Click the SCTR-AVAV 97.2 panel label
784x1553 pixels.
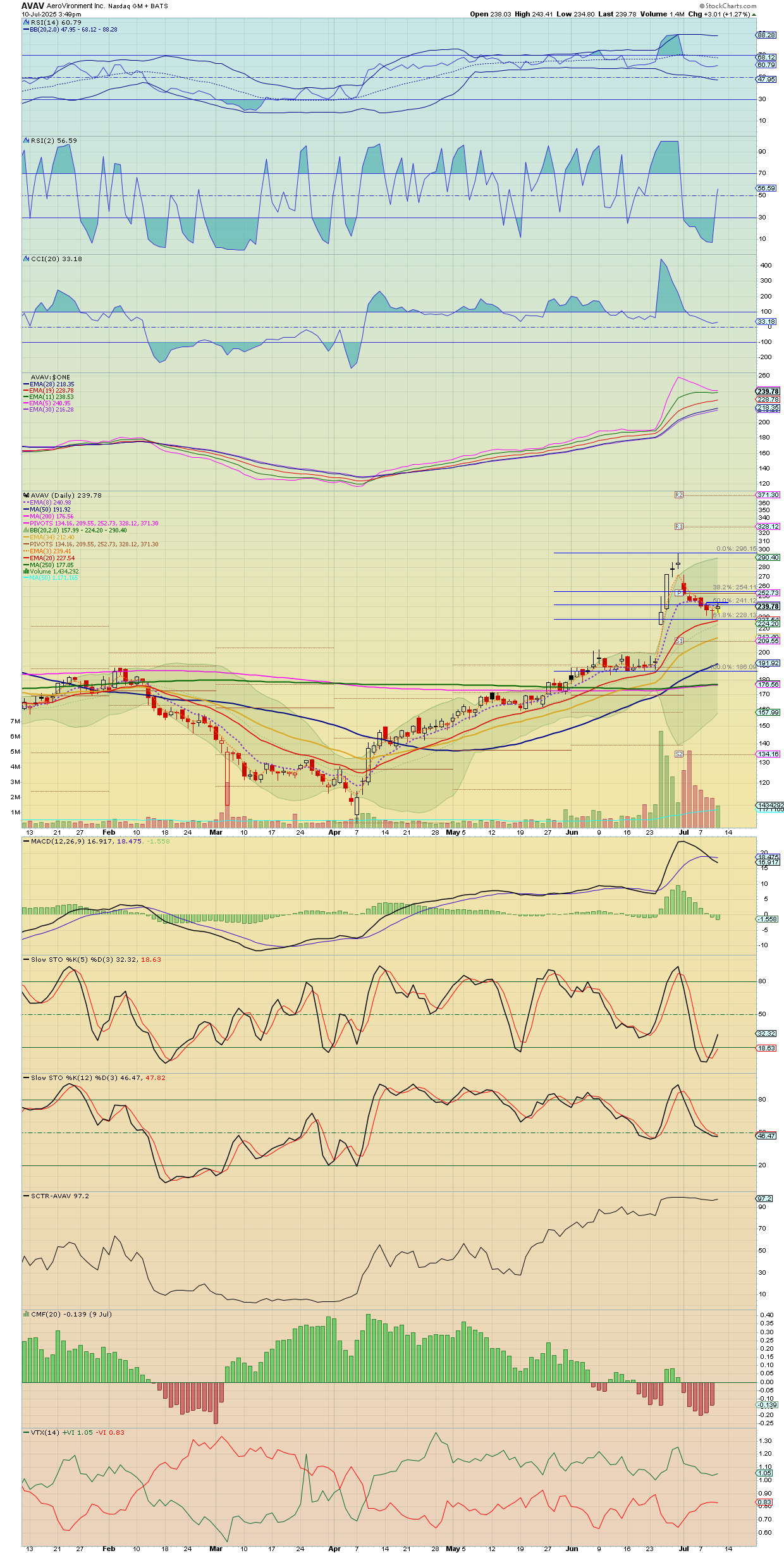coord(60,1196)
